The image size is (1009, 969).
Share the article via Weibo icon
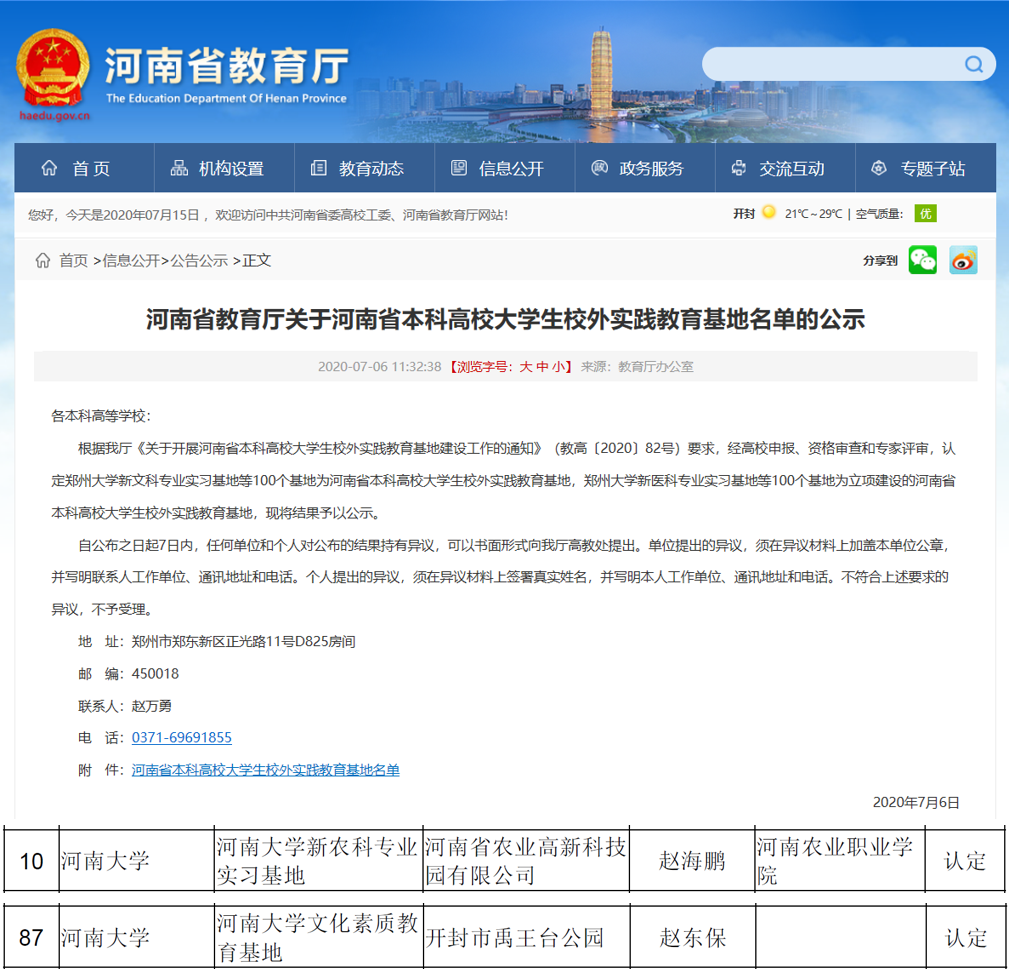pos(963,260)
